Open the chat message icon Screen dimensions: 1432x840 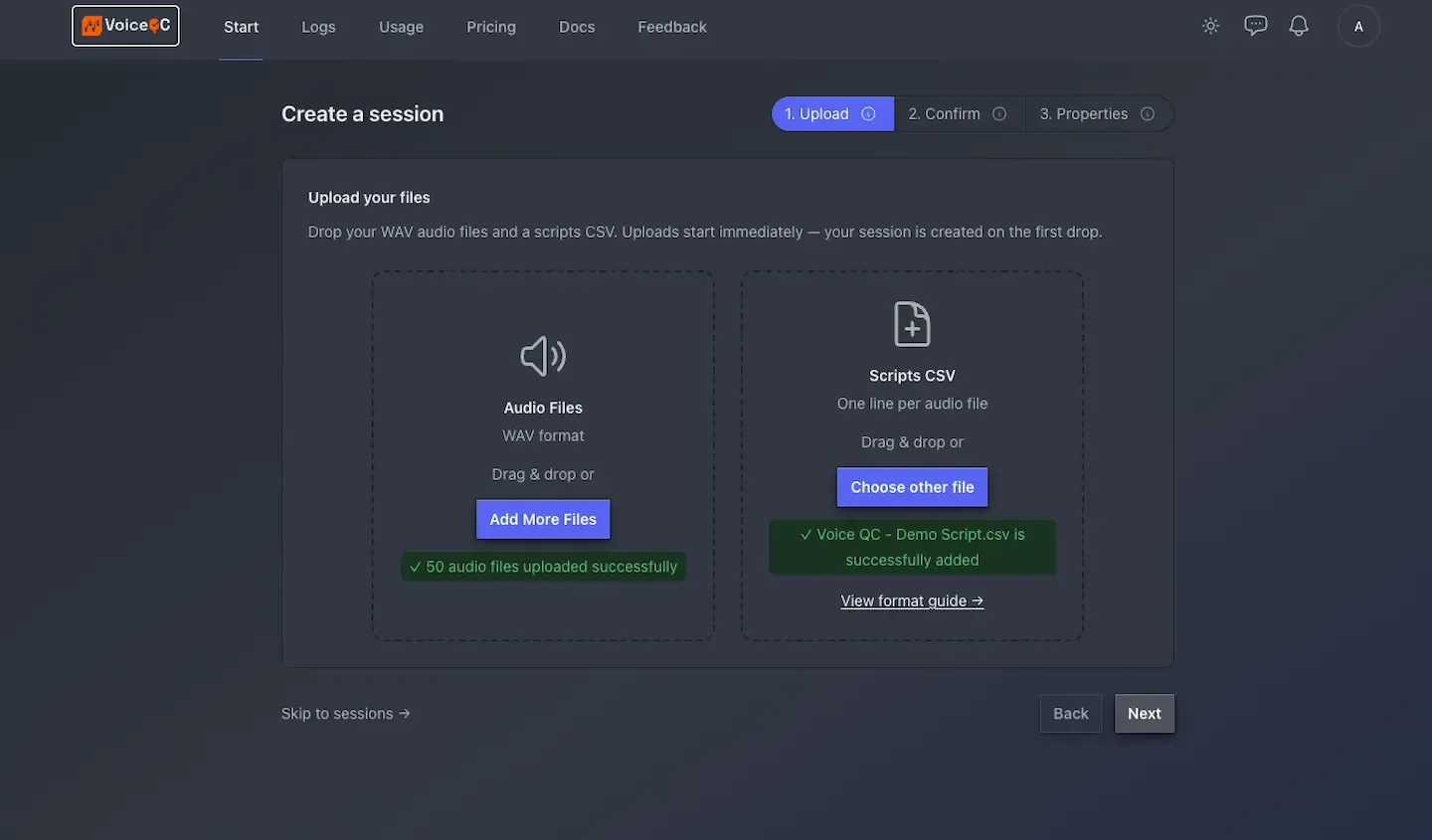[1256, 26]
